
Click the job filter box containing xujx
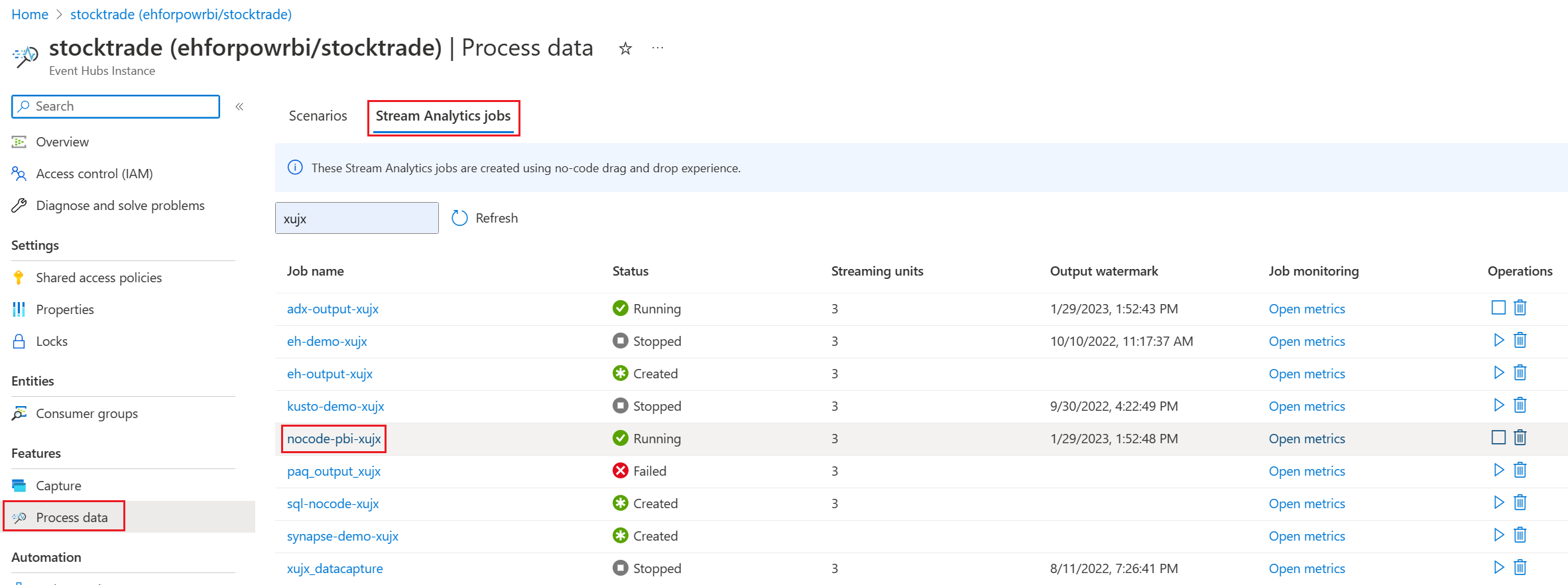[x=357, y=218]
